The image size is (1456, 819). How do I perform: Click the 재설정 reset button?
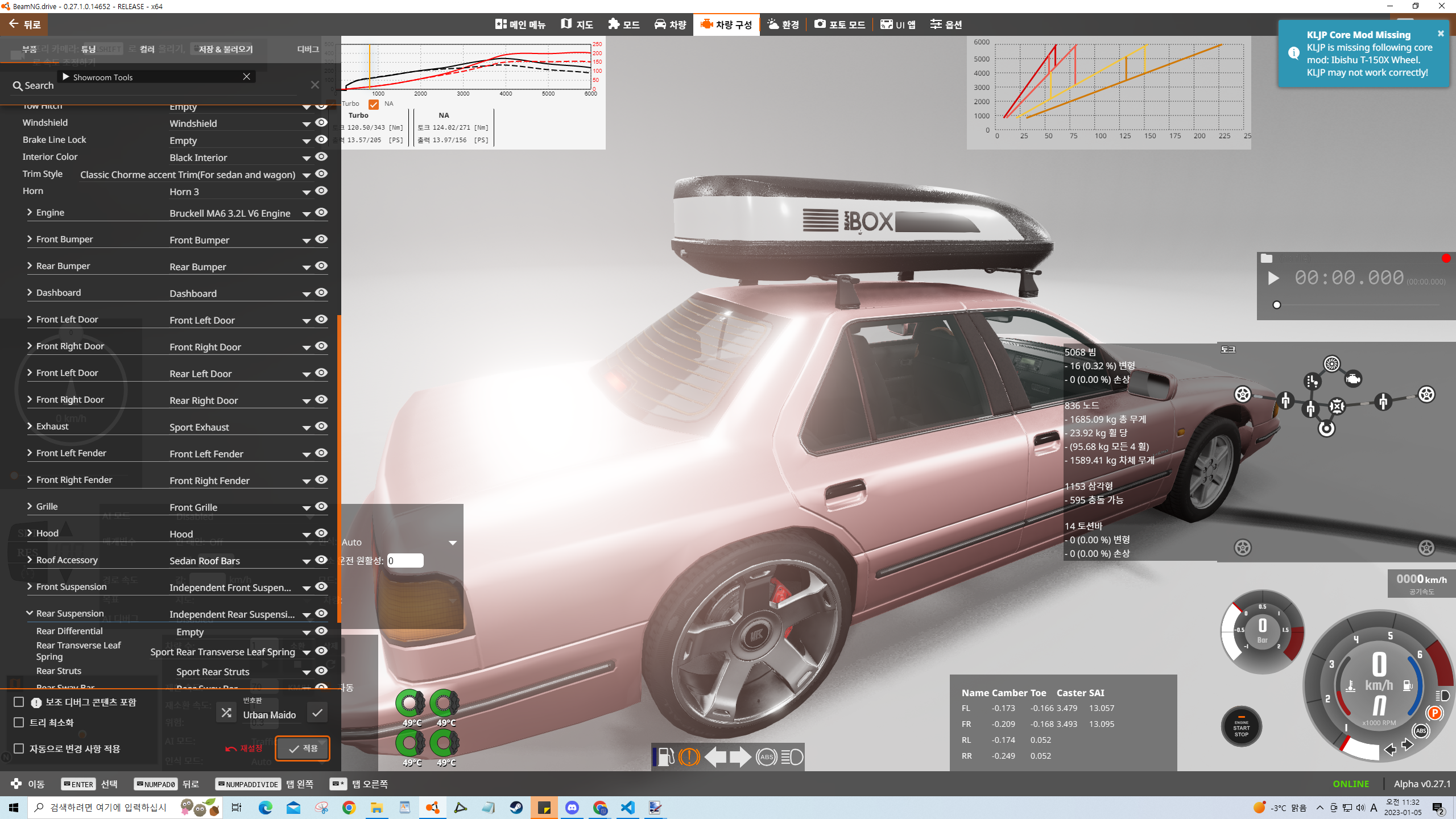point(243,748)
